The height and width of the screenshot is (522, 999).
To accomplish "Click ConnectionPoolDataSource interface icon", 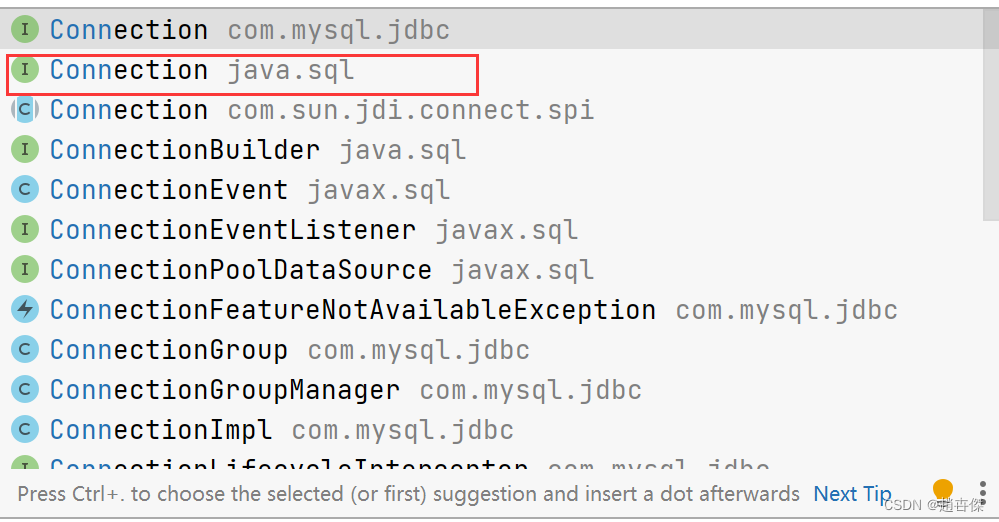I will click(25, 270).
